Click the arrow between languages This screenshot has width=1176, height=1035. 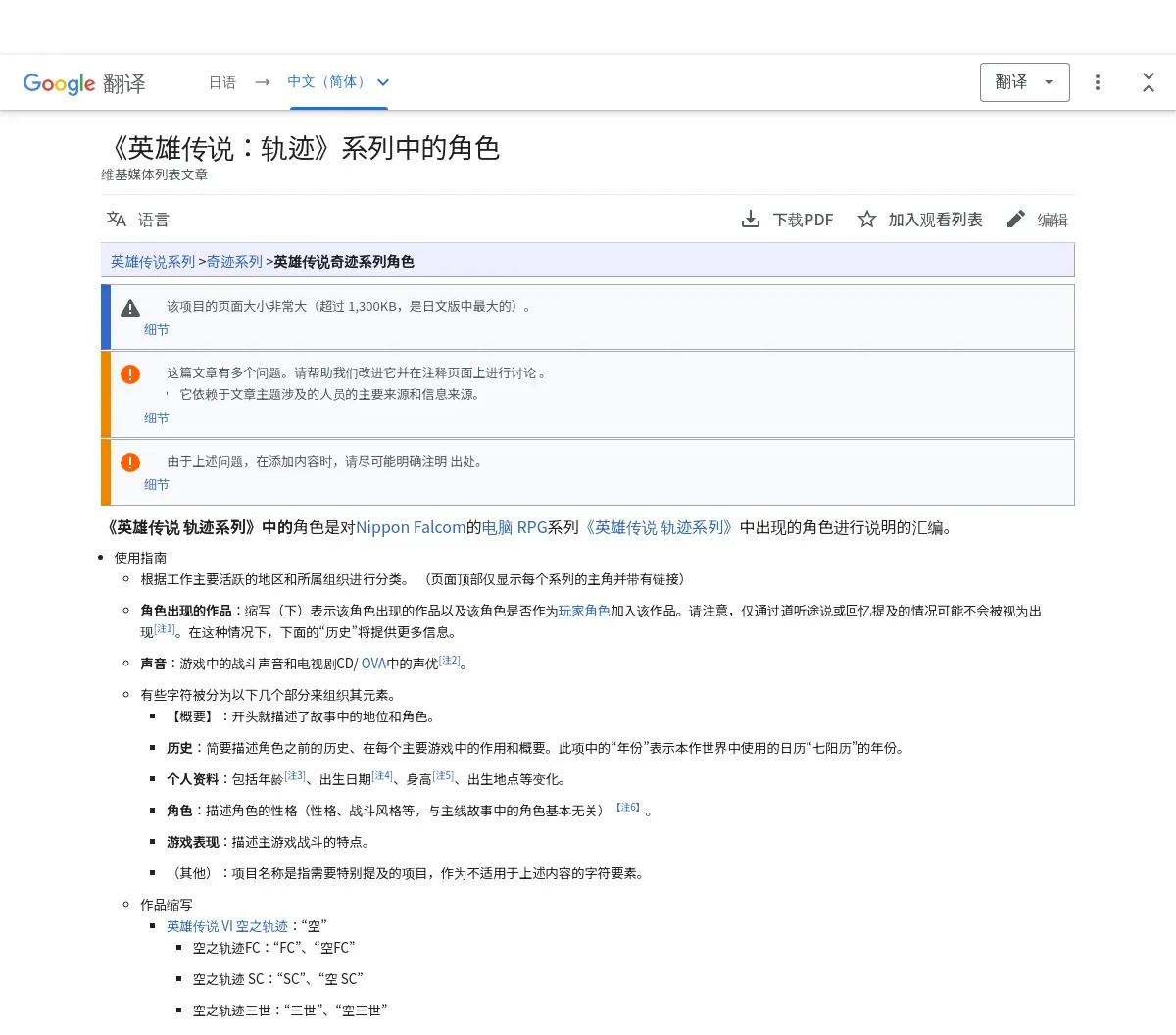tap(262, 82)
